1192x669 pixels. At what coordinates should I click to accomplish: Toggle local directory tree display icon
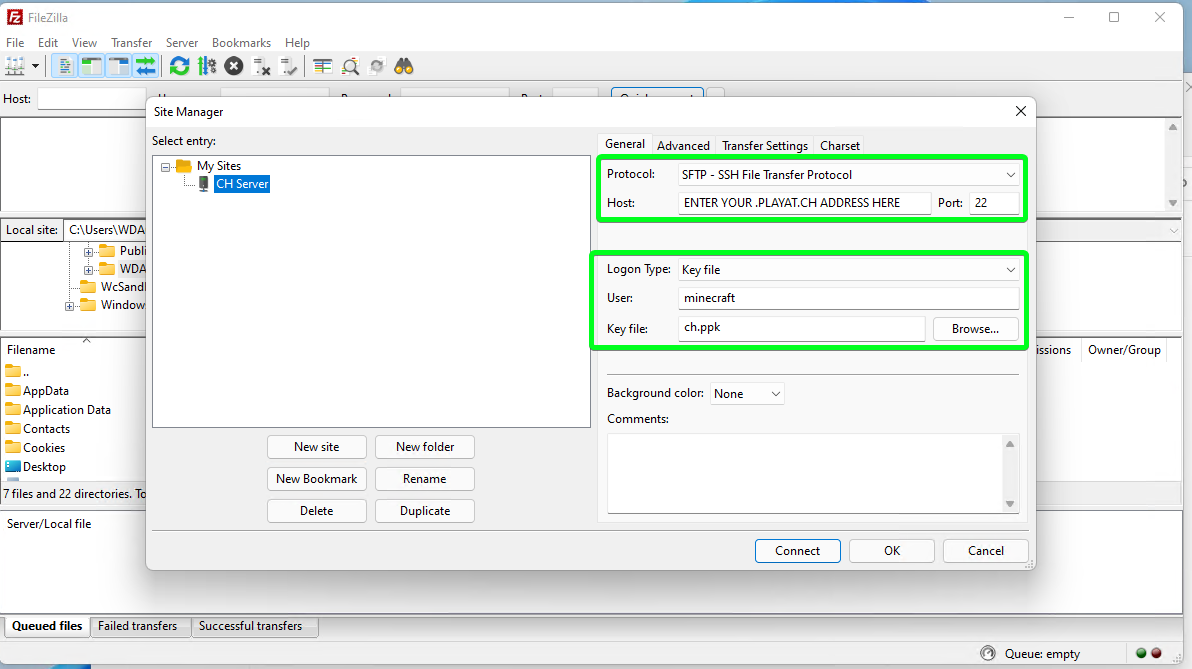point(91,67)
